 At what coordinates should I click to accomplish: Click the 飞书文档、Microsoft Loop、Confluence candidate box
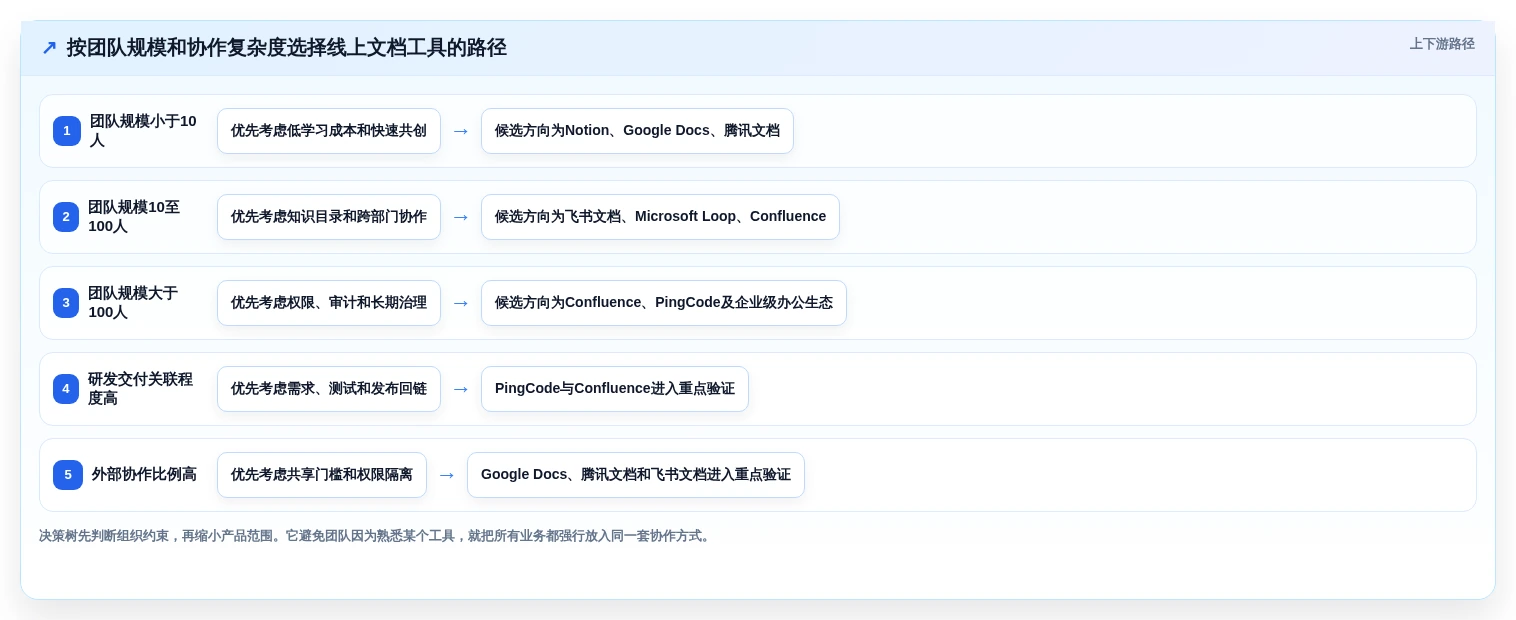[660, 217]
